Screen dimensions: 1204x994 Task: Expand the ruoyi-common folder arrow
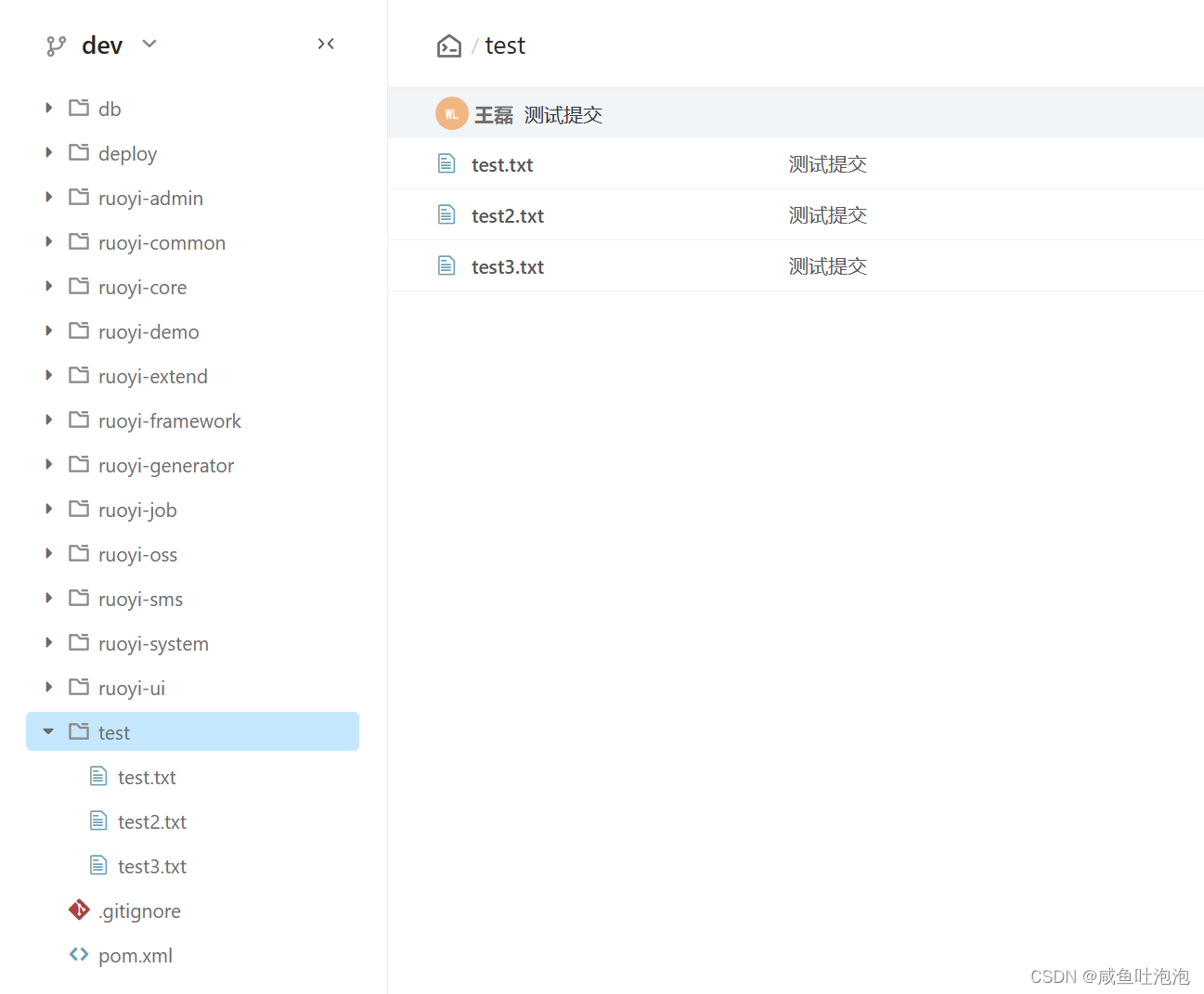pos(49,242)
